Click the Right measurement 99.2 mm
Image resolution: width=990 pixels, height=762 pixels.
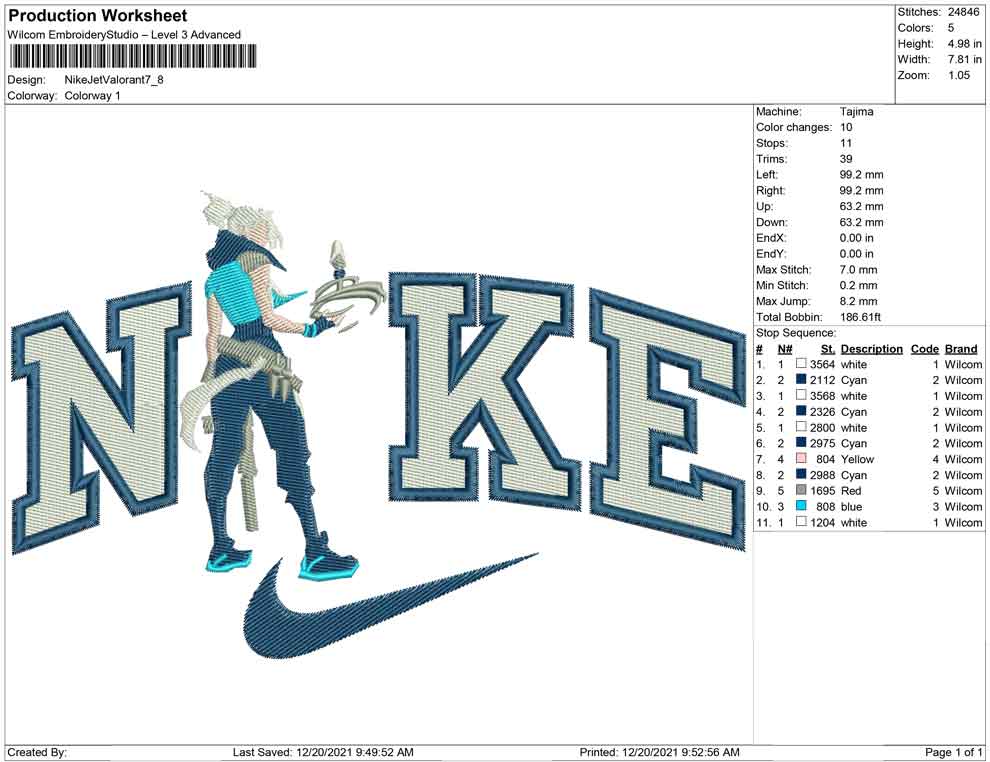point(861,191)
